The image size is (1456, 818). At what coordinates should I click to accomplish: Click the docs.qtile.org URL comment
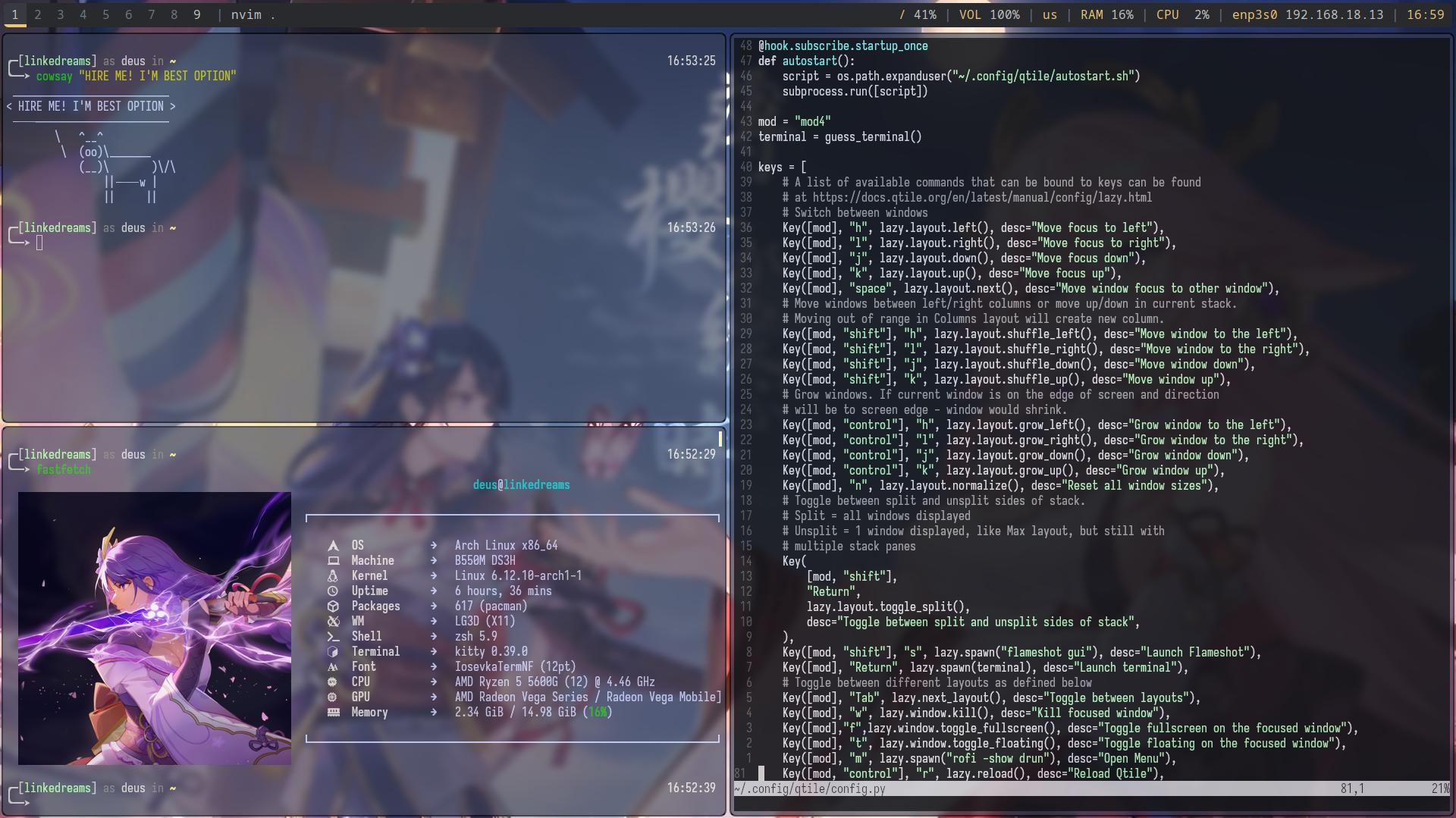pos(967,197)
